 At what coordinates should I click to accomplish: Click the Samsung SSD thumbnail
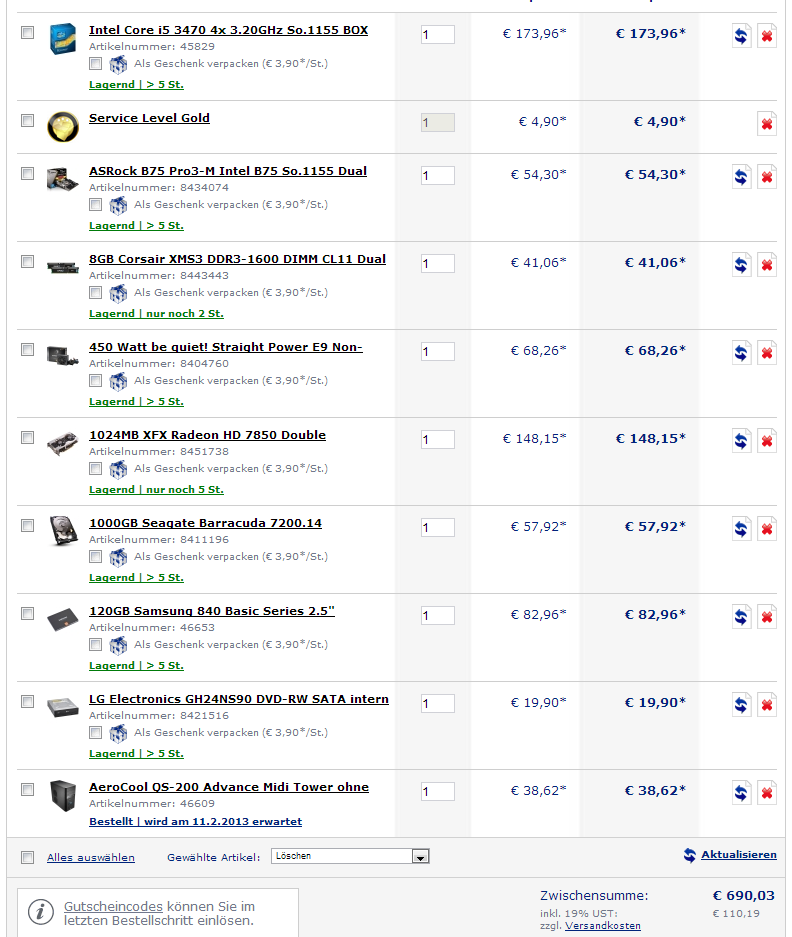pyautogui.click(x=63, y=619)
